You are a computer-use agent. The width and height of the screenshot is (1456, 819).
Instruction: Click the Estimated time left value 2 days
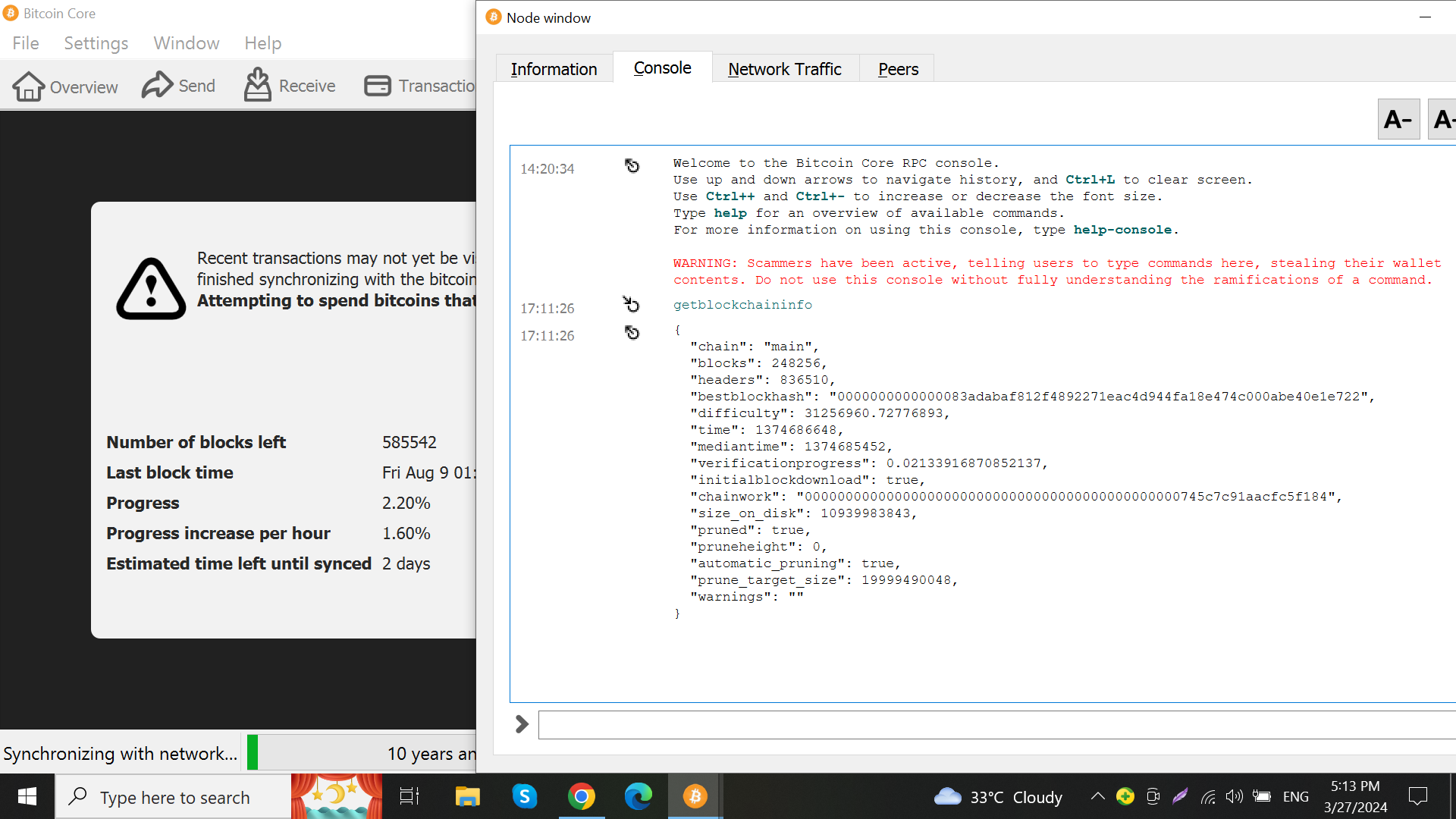(x=406, y=563)
